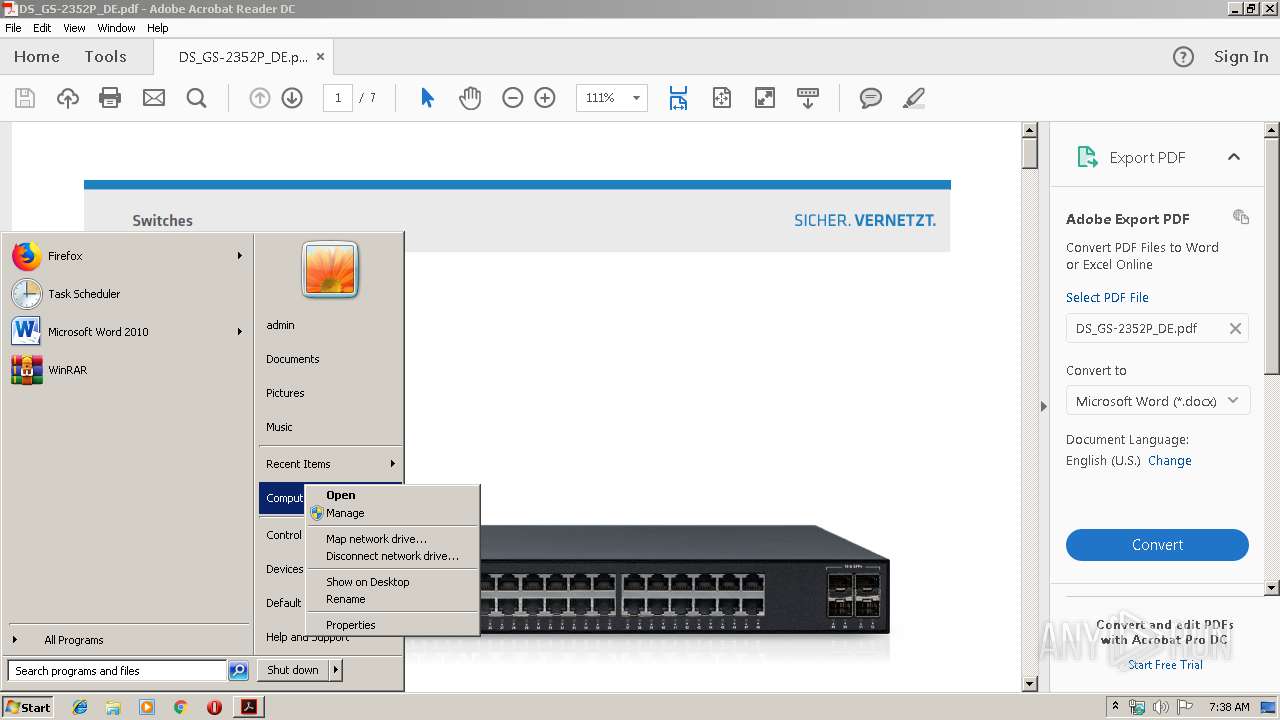Click the volume speaker tray icon
Screen dimensions: 1280x720
[x=1161, y=707]
